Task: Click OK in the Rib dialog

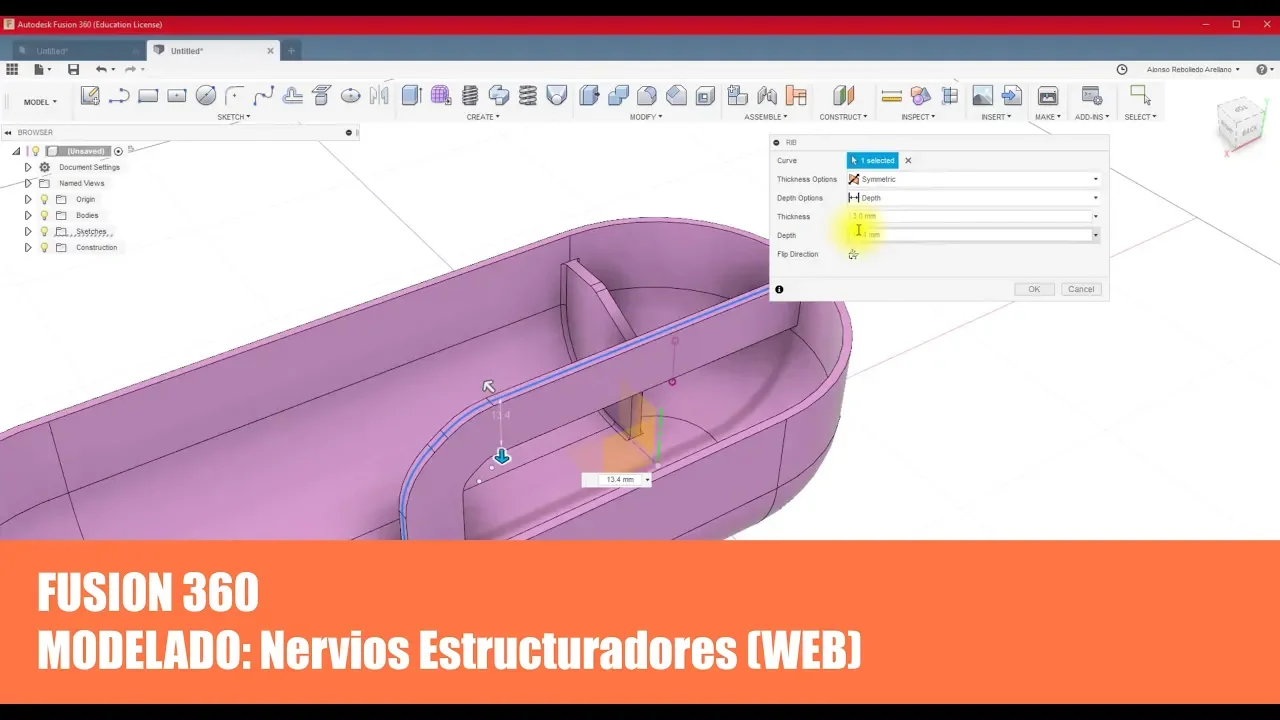Action: coord(1034,289)
